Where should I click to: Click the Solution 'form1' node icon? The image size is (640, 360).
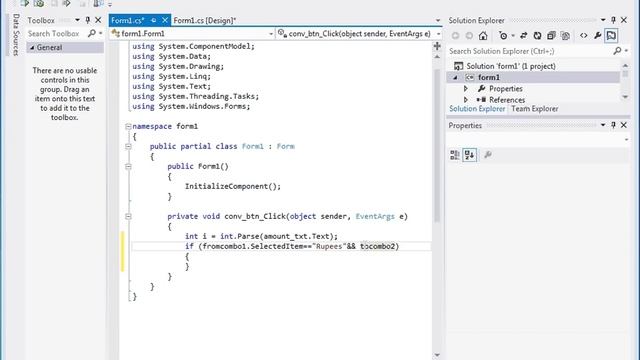(x=459, y=66)
